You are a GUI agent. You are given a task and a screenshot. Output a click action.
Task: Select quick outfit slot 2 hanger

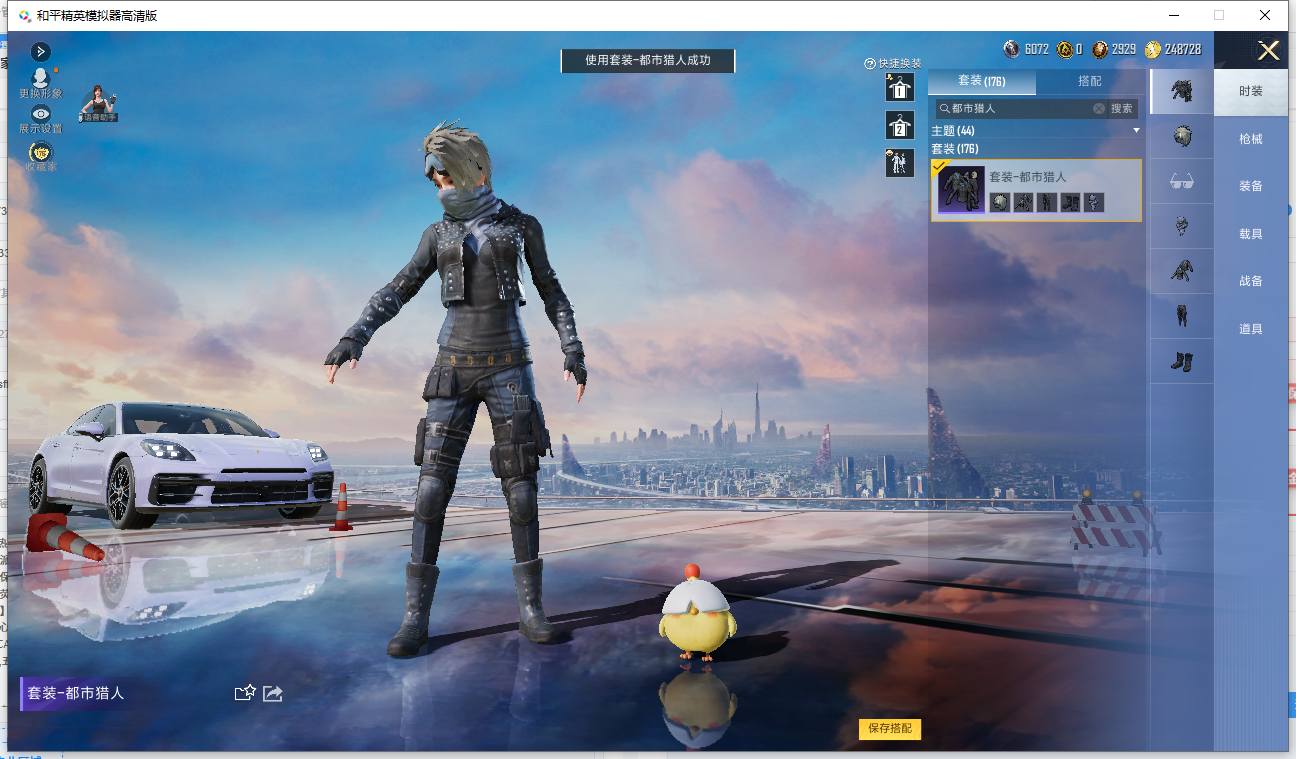899,125
